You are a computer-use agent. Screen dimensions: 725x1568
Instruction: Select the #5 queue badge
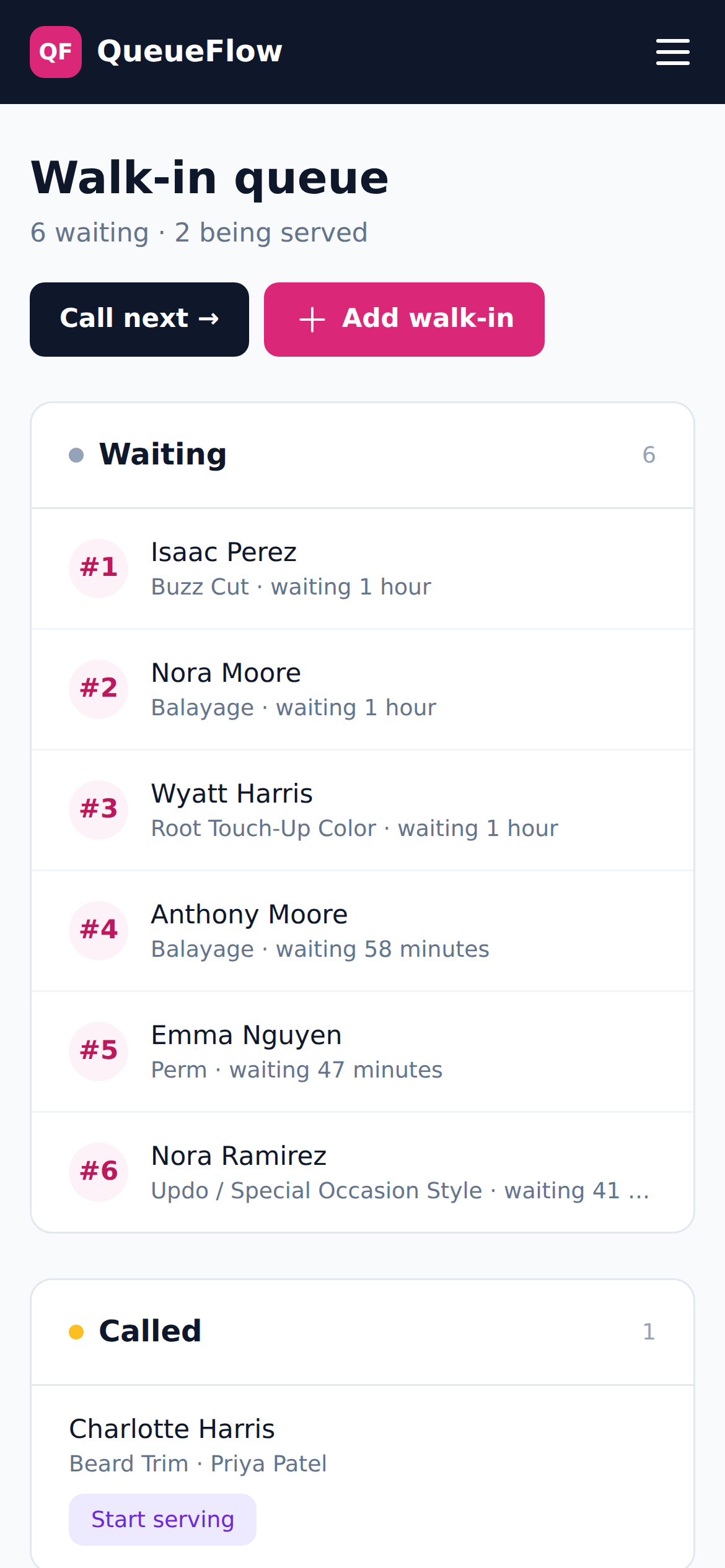pos(99,1052)
